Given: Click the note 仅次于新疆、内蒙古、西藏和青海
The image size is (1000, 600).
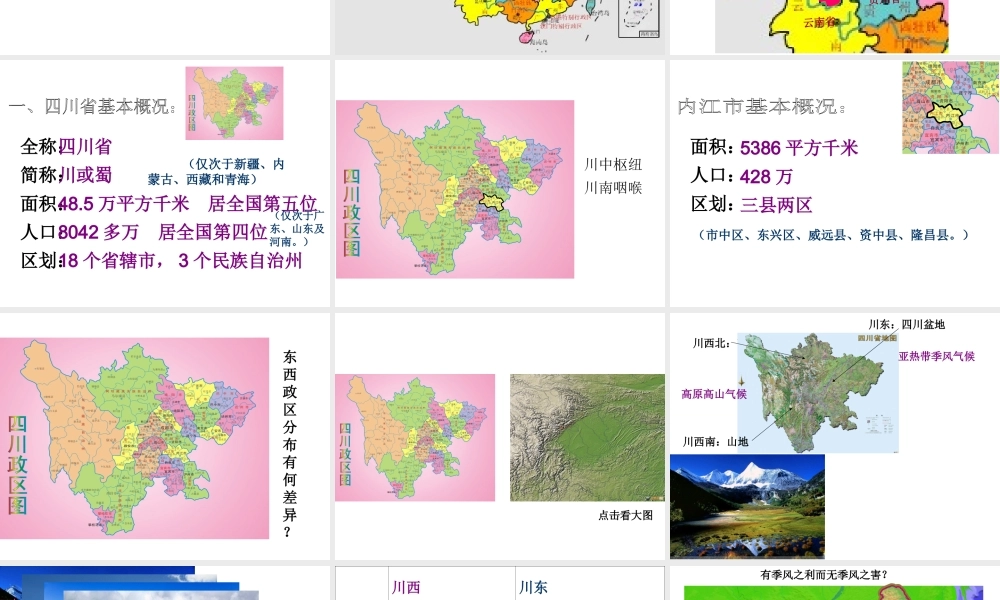Looking at the screenshot, I should pyautogui.click(x=216, y=172).
